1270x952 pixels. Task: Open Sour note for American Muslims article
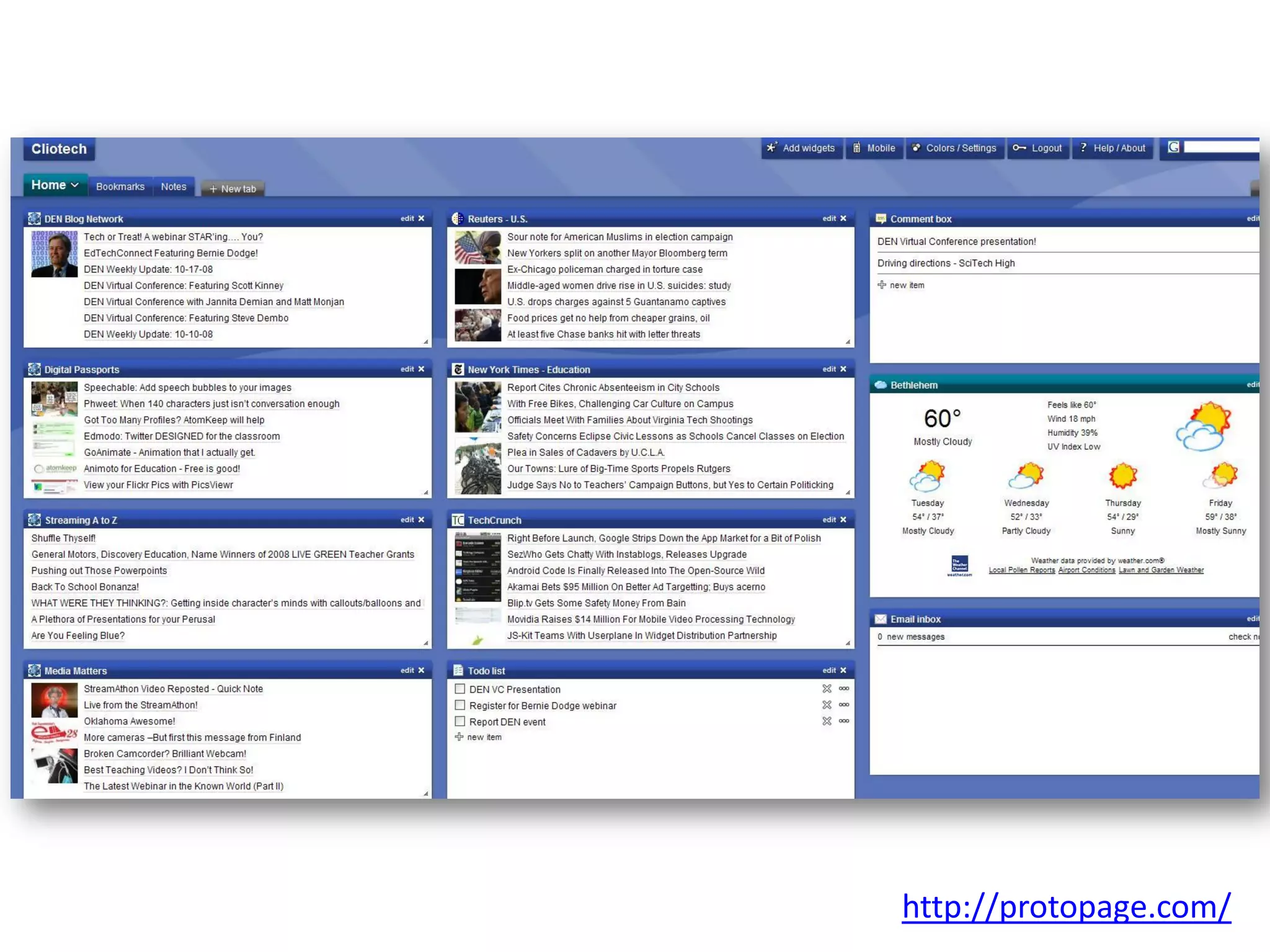619,237
